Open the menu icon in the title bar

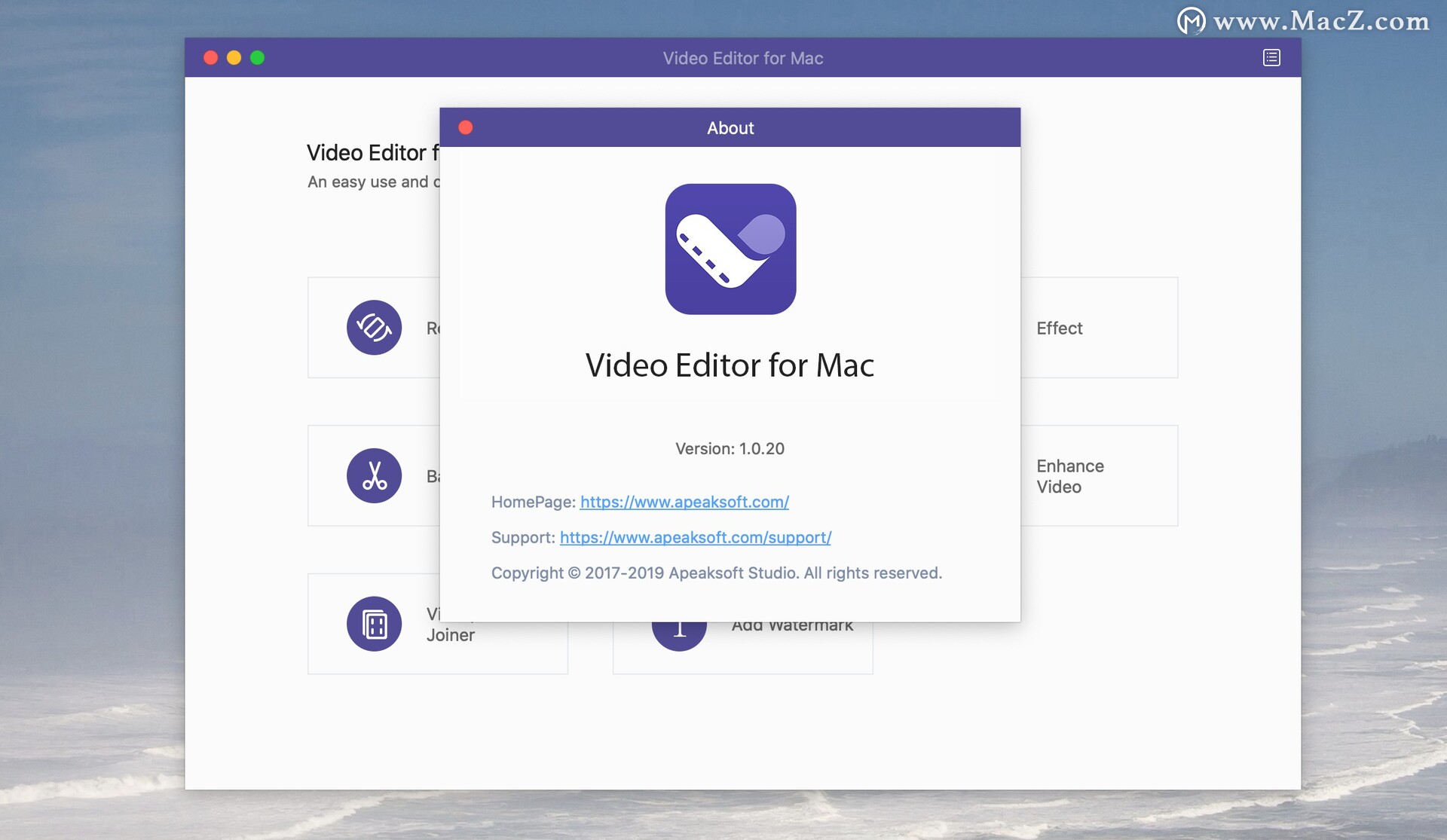pos(1271,58)
